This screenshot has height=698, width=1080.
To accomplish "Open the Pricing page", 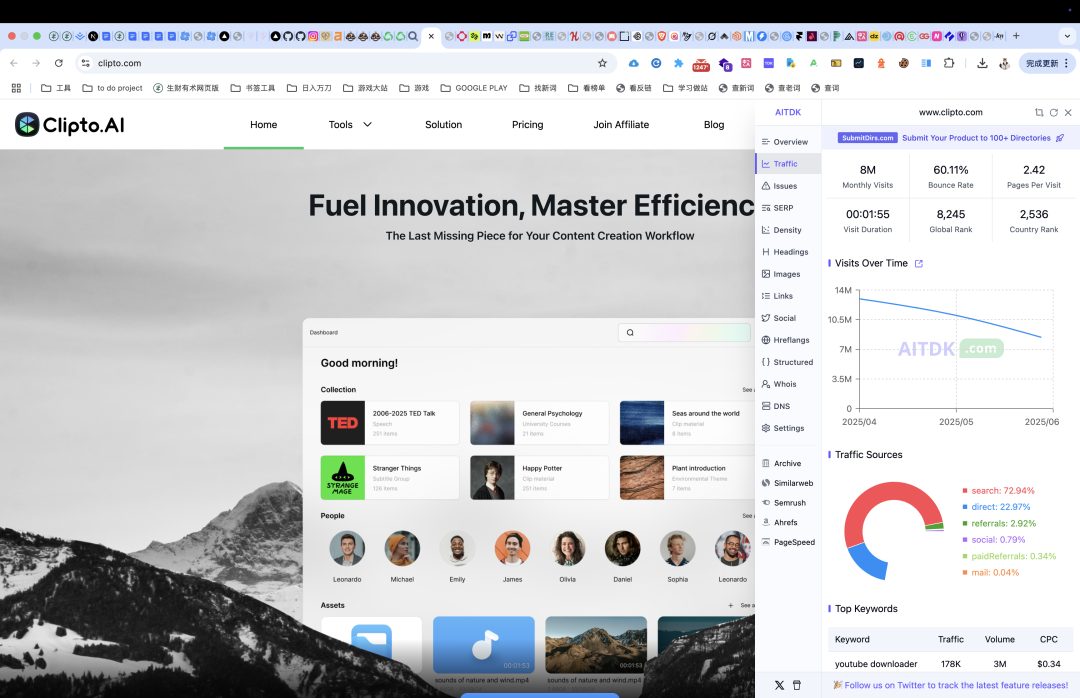I will pos(528,125).
